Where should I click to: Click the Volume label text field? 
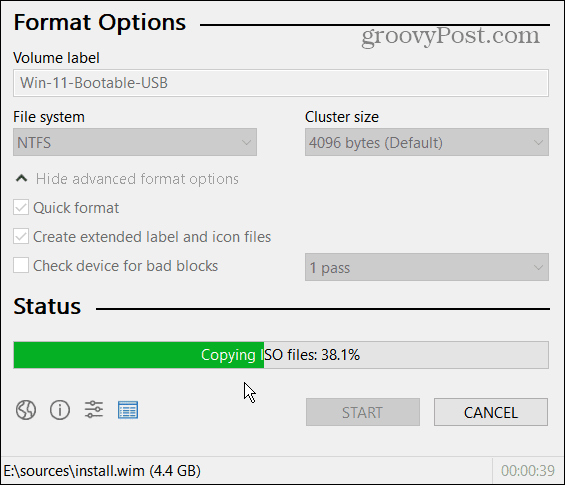click(x=281, y=83)
